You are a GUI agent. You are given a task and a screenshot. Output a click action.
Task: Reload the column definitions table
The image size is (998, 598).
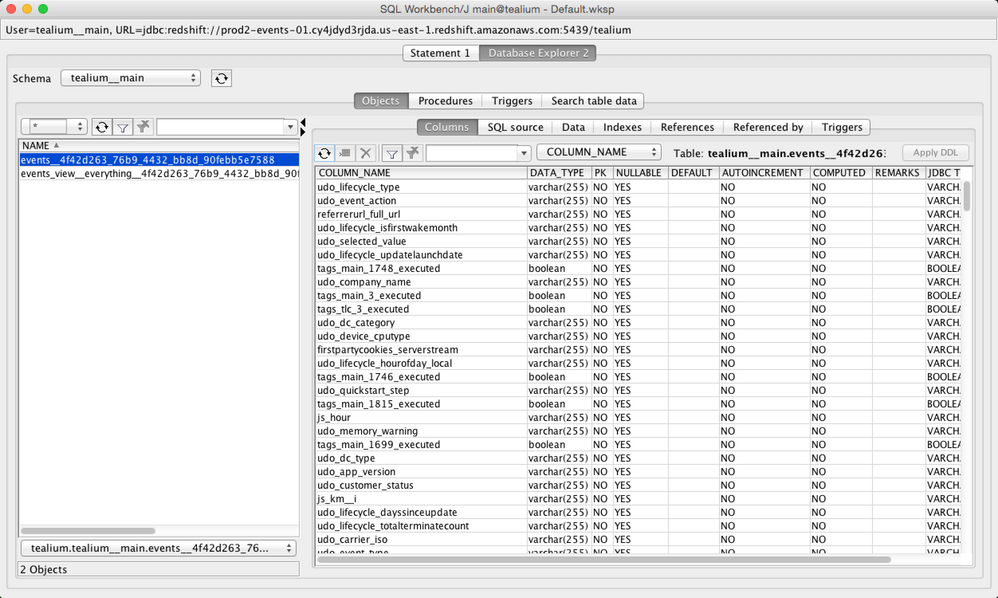(324, 153)
